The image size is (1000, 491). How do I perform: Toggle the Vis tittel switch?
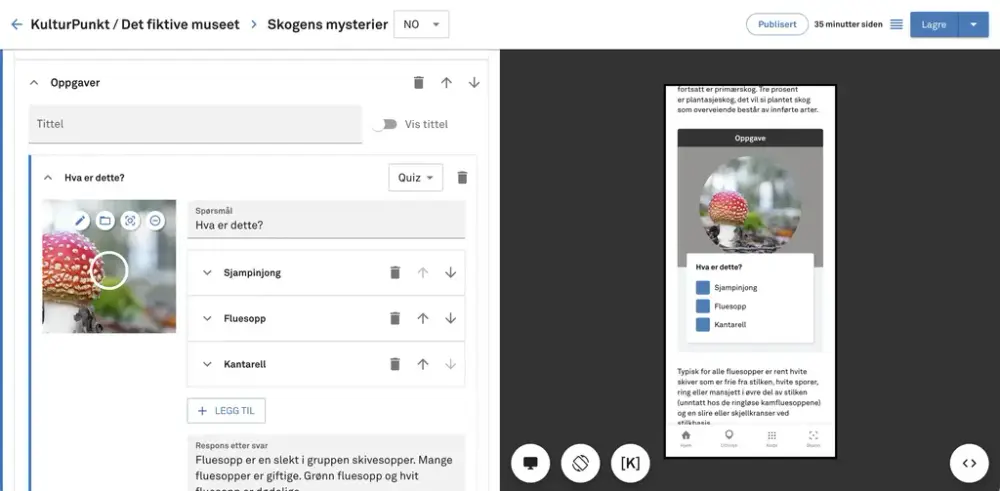384,125
